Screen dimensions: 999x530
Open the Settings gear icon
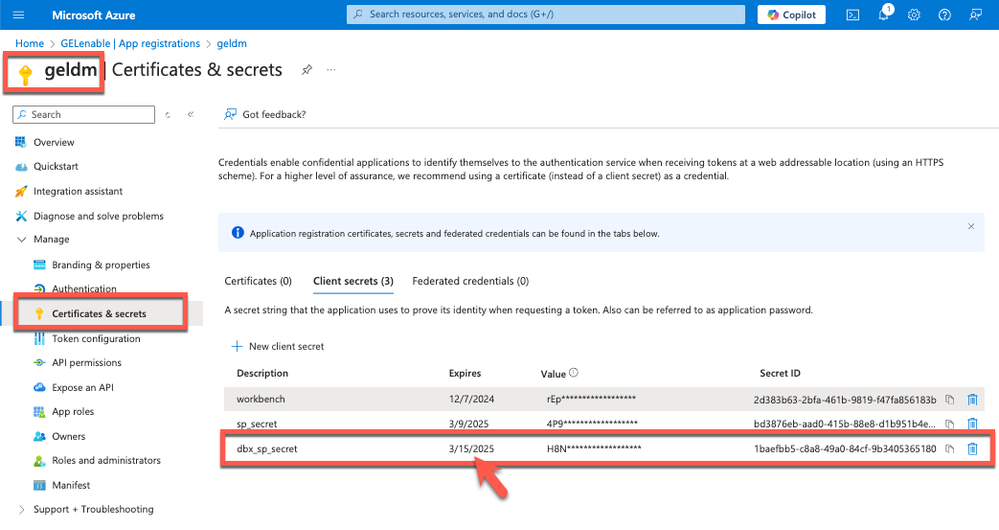(x=914, y=15)
